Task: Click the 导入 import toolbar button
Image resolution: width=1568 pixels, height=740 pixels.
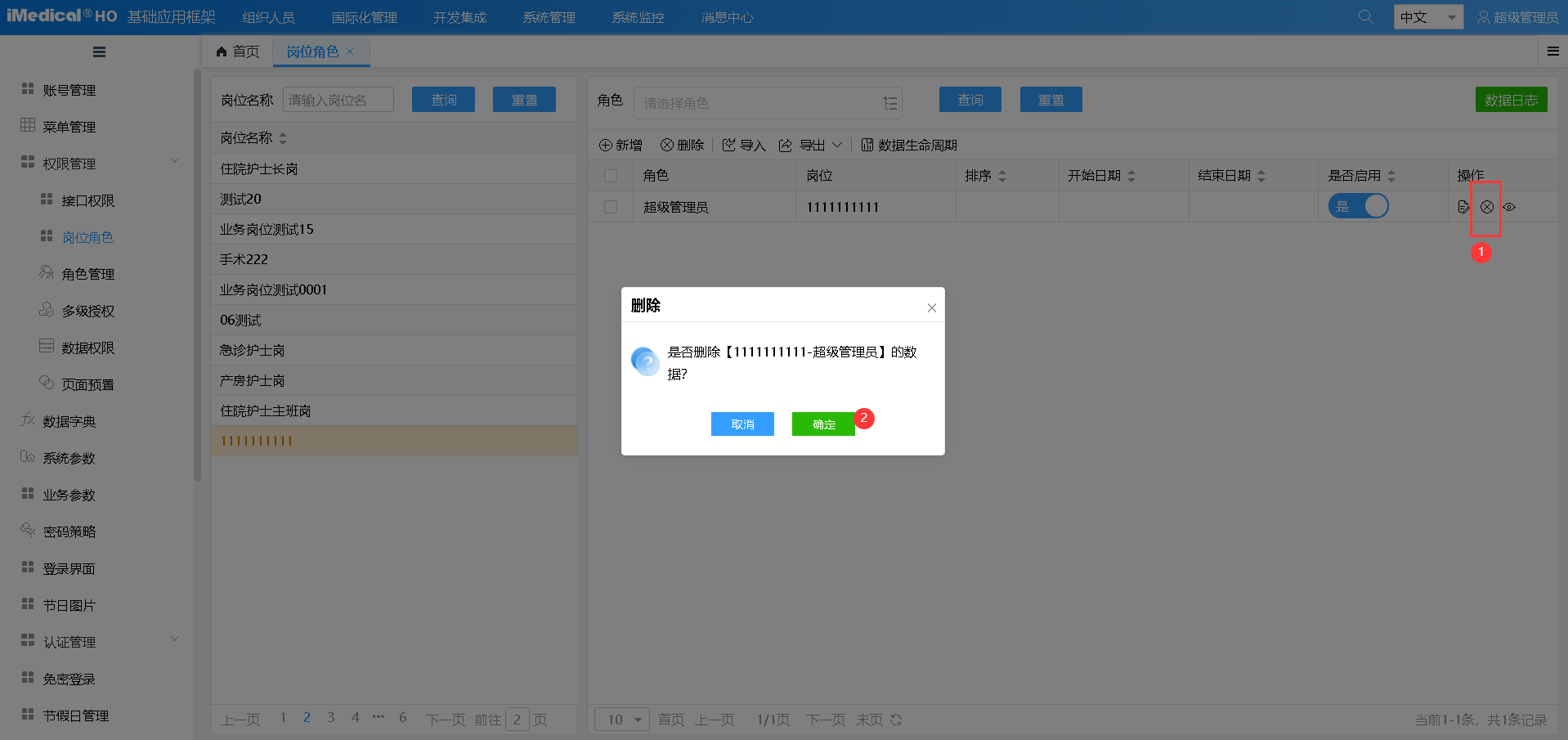Action: coord(744,145)
